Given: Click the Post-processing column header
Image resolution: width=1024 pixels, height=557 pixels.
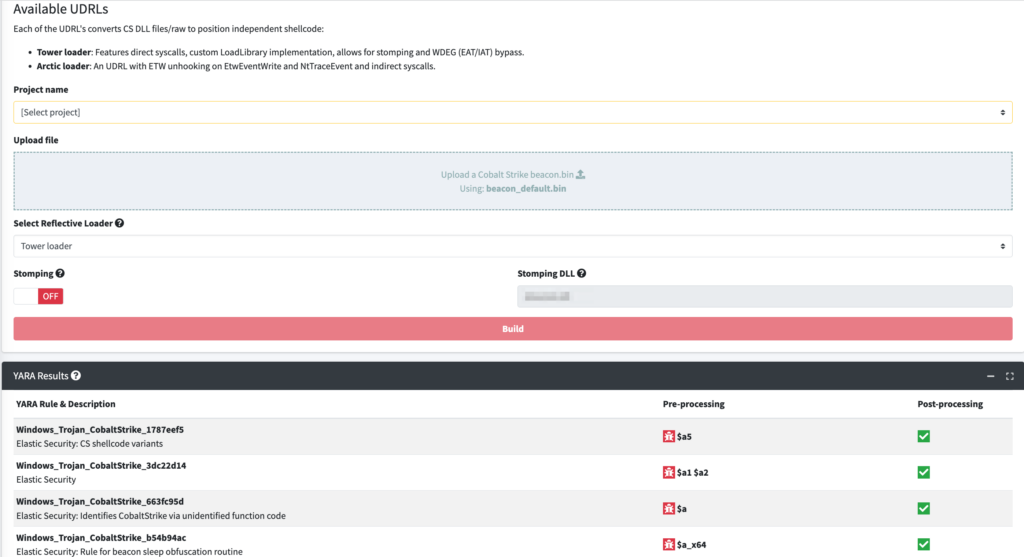Looking at the screenshot, I should point(950,404).
